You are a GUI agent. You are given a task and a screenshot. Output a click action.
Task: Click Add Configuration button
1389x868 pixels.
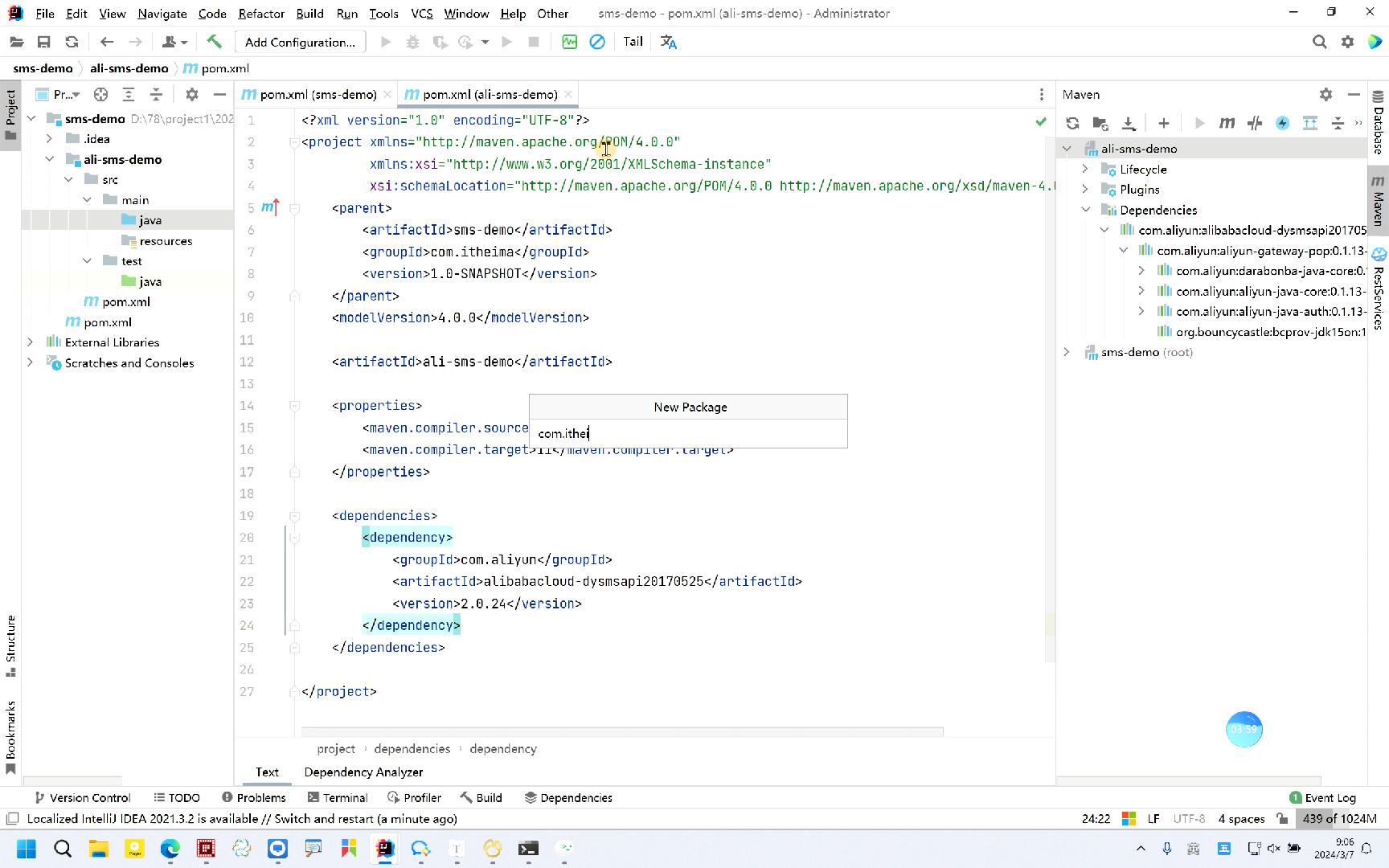[x=300, y=42]
